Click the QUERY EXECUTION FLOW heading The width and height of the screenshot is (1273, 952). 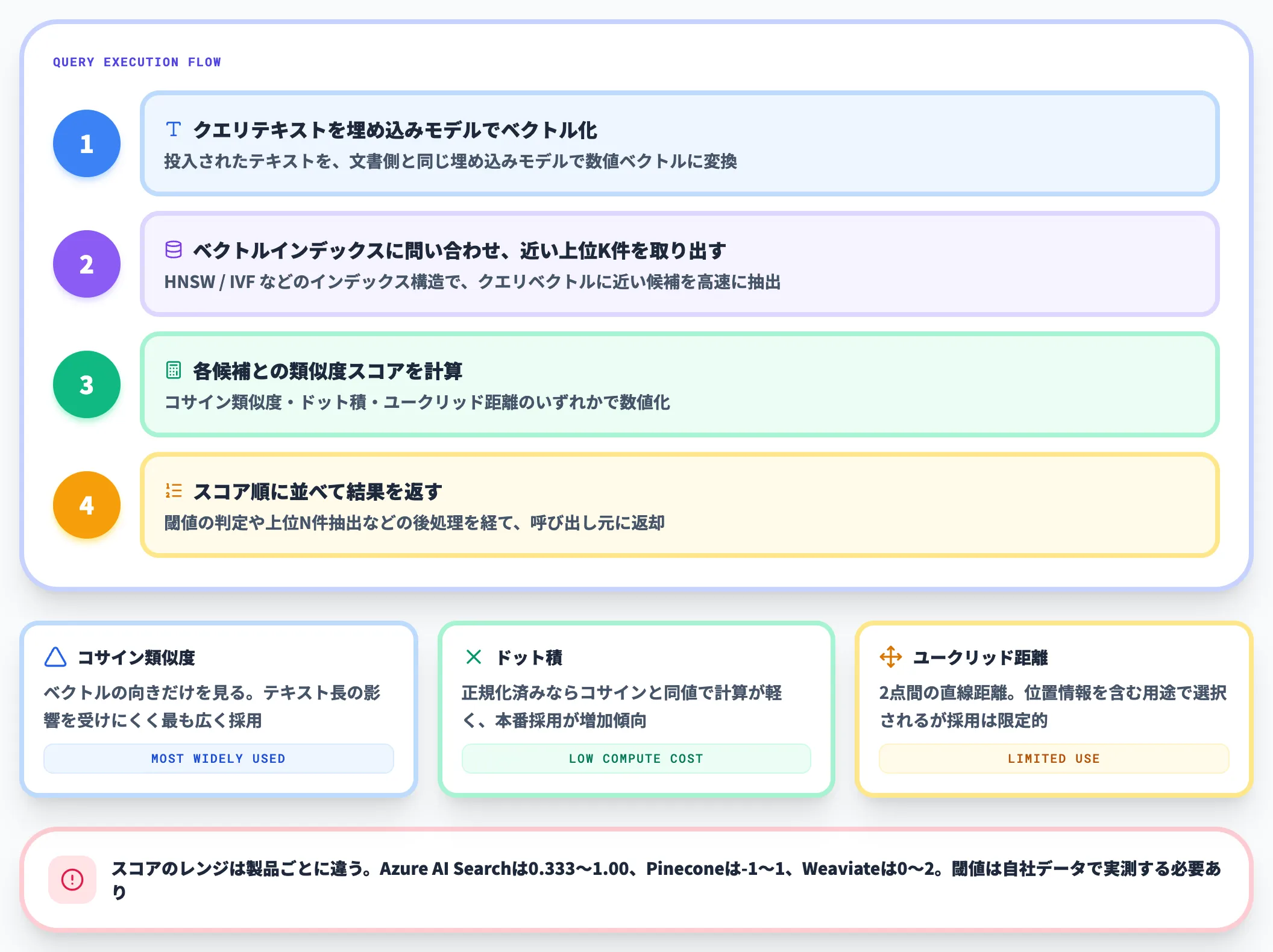[x=137, y=62]
